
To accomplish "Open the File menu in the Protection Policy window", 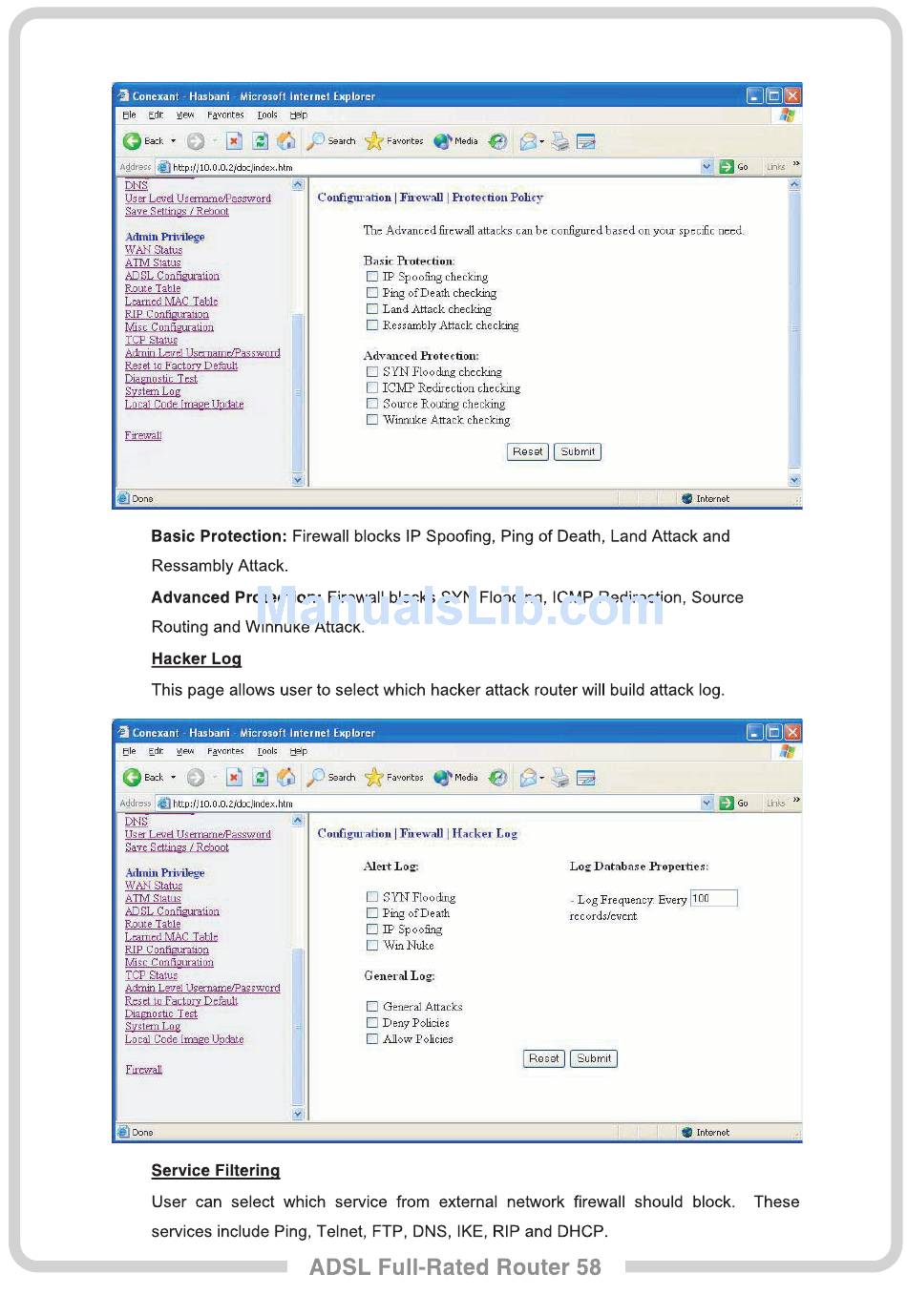I will [x=129, y=115].
